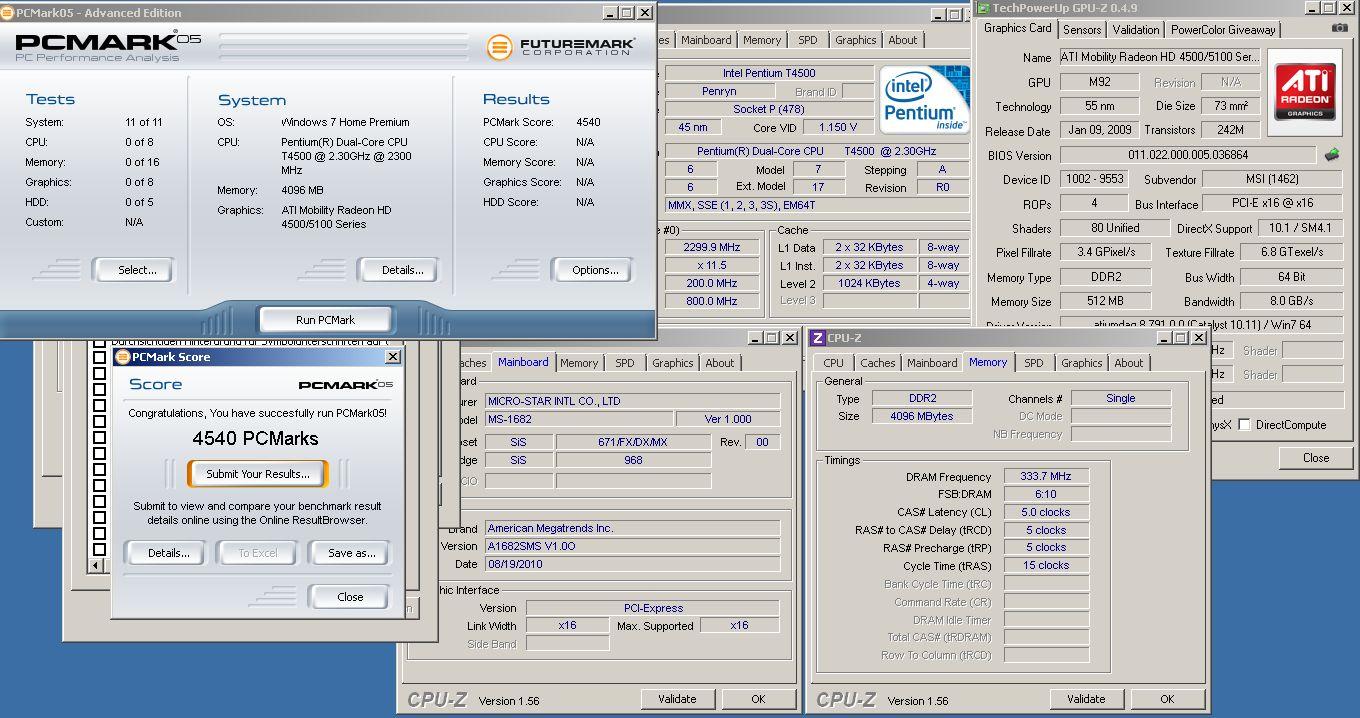Select the active Memory tab in right CPU-Z window
The height and width of the screenshot is (718, 1360).
tap(988, 362)
